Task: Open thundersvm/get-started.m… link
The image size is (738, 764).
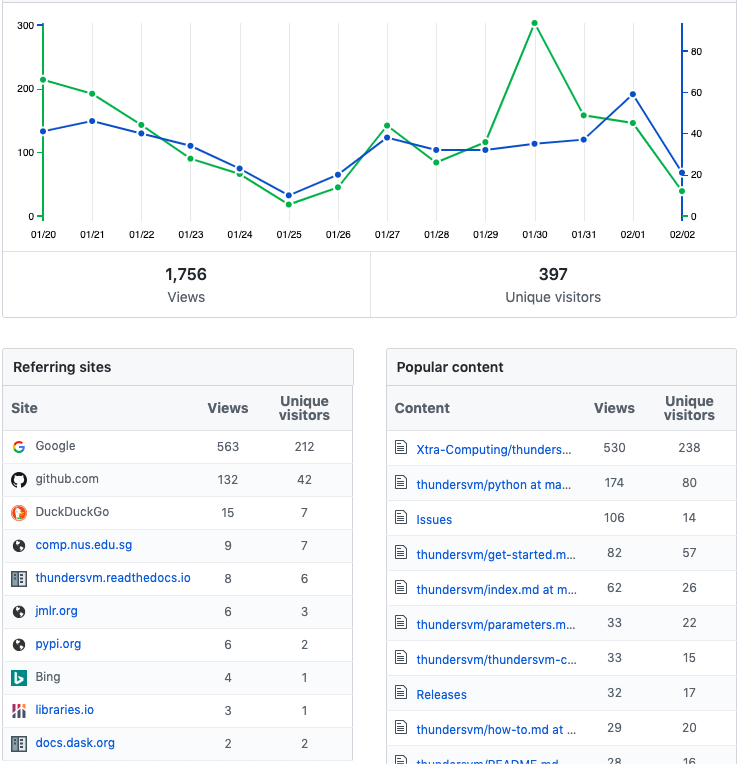Action: click(496, 555)
